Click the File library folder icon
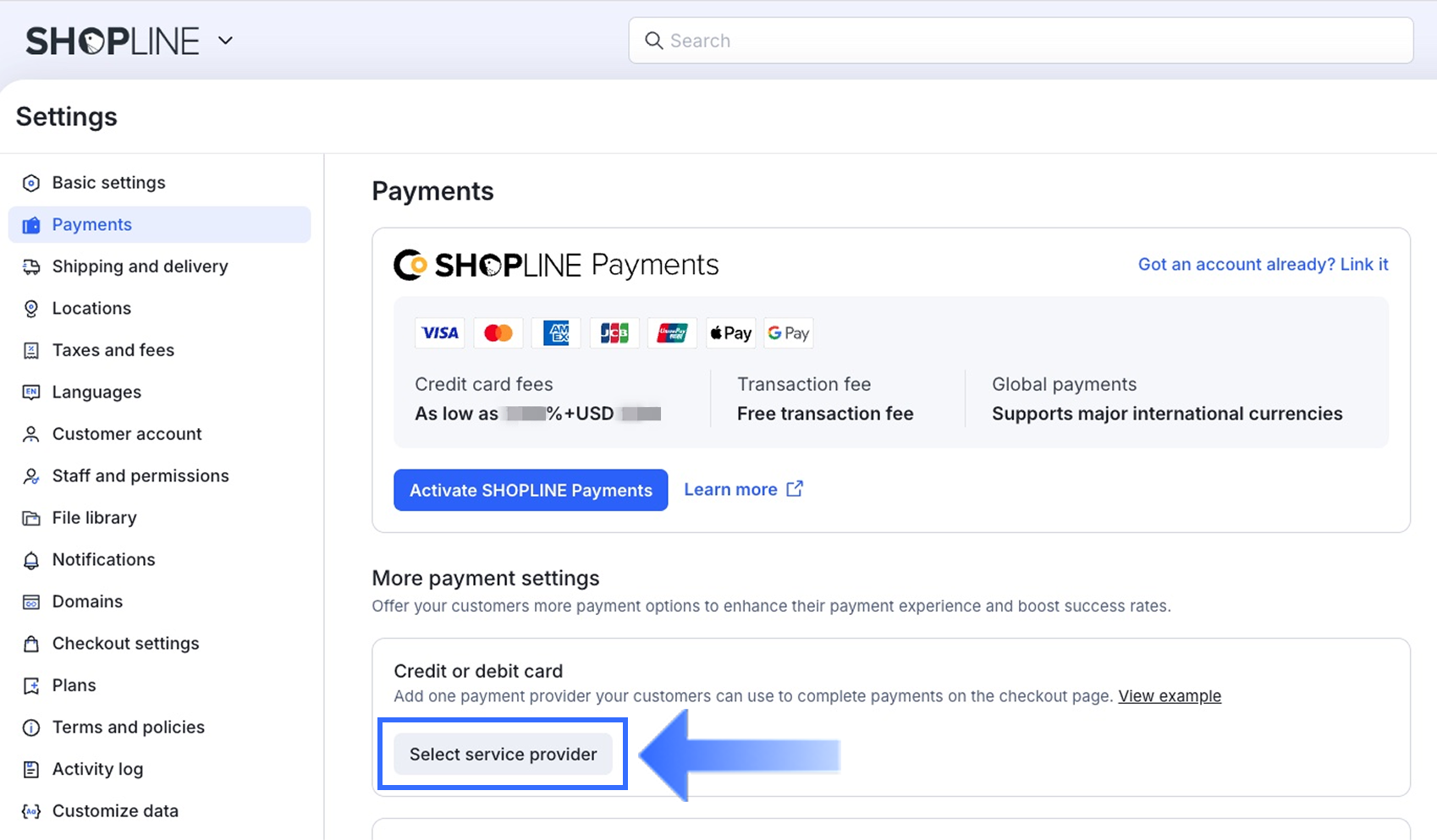Image resolution: width=1437 pixels, height=840 pixels. tap(31, 519)
